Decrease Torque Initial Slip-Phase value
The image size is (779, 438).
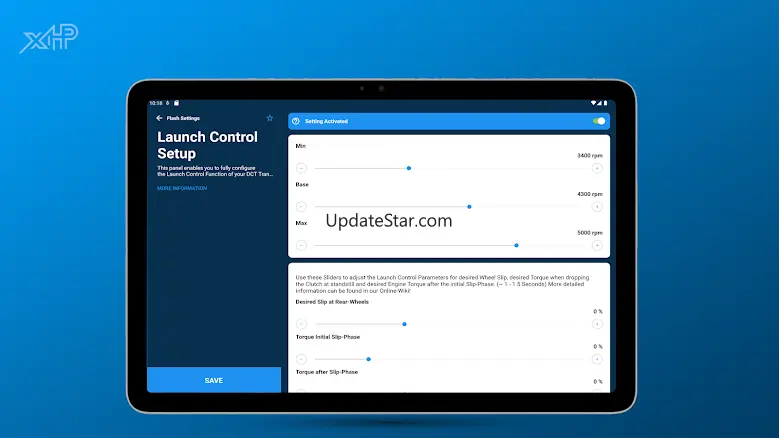(301, 359)
